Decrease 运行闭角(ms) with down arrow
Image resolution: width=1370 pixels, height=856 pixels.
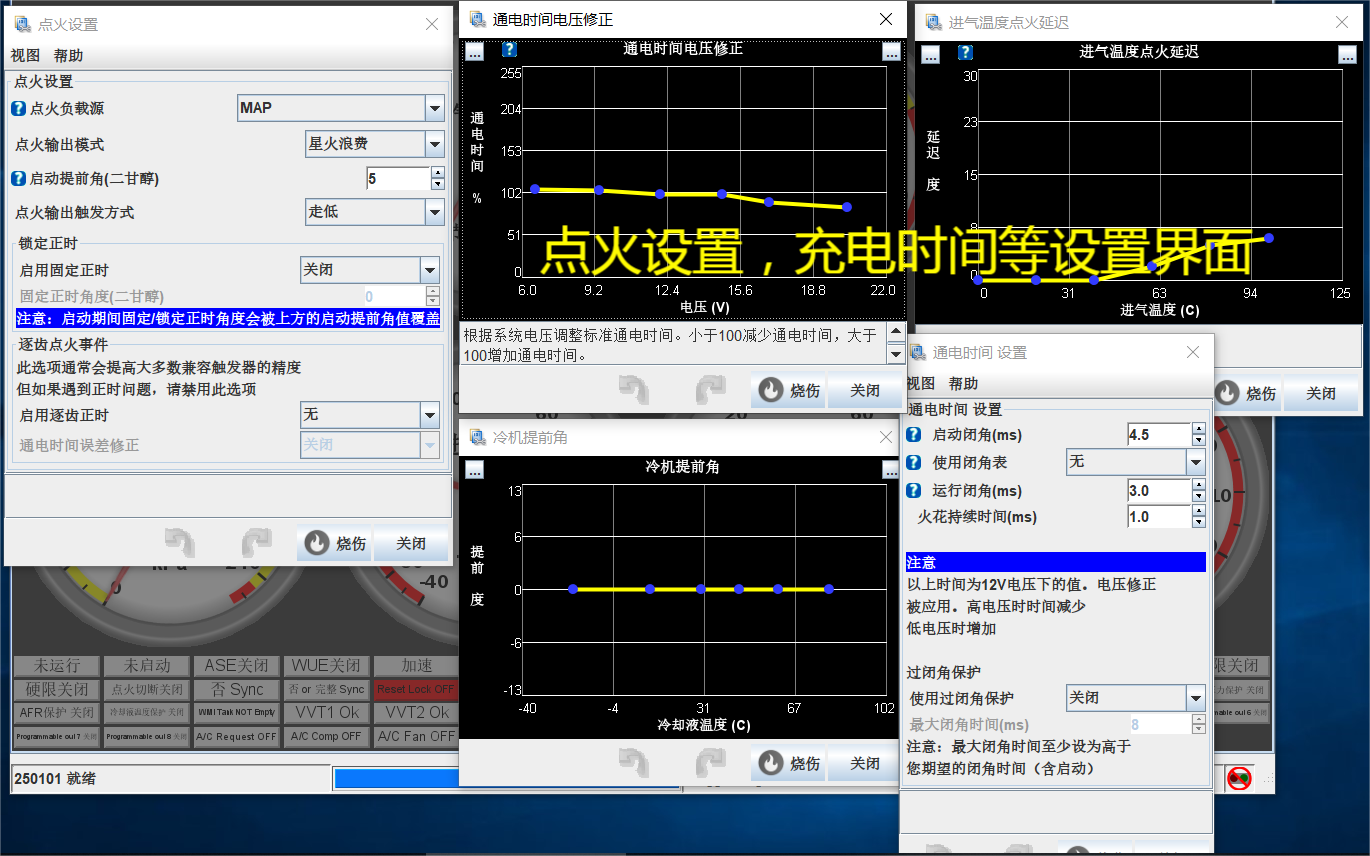(x=1199, y=497)
